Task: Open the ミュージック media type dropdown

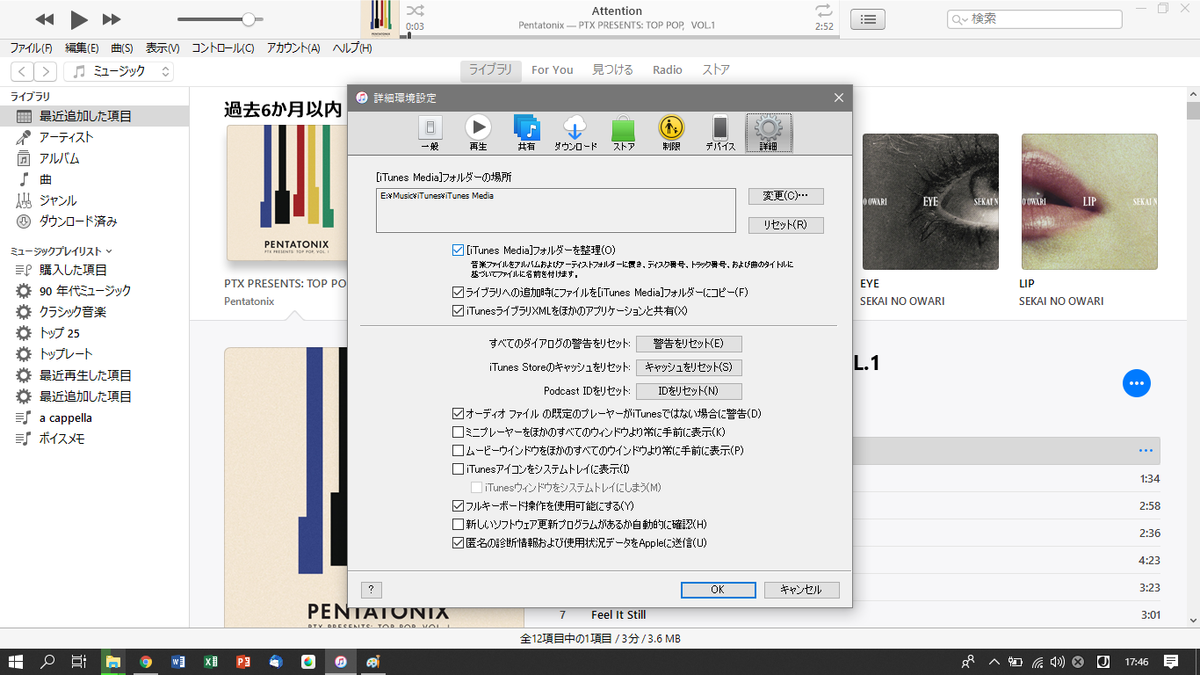Action: click(x=119, y=71)
